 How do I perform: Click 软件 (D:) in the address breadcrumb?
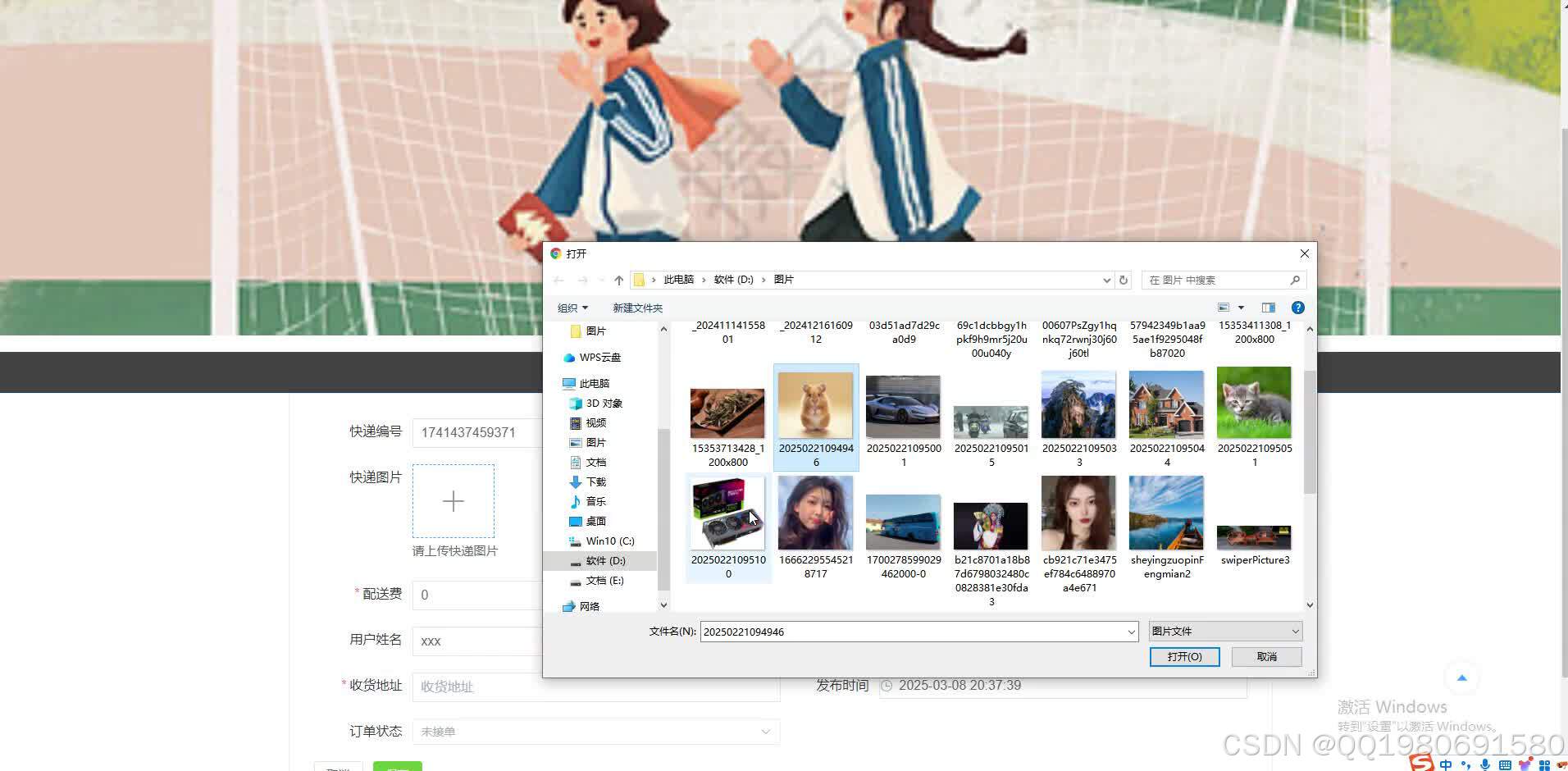coord(733,280)
